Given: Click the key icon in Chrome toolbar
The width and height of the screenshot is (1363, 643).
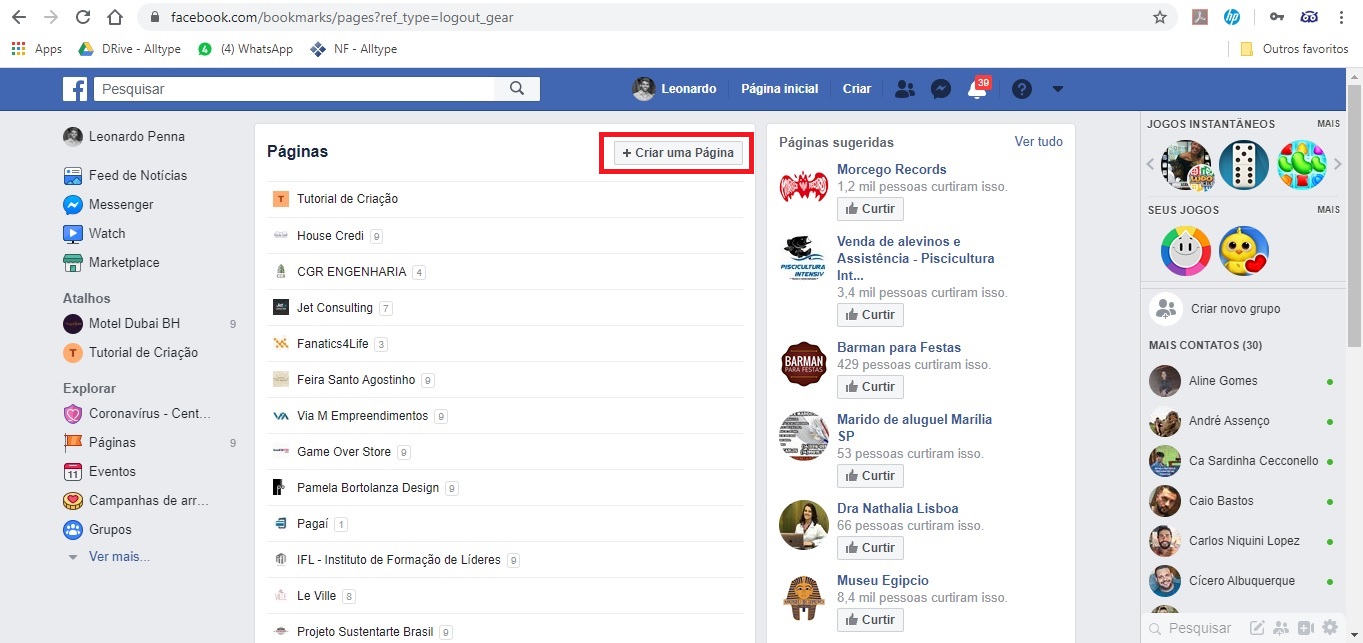Looking at the screenshot, I should coord(1277,17).
